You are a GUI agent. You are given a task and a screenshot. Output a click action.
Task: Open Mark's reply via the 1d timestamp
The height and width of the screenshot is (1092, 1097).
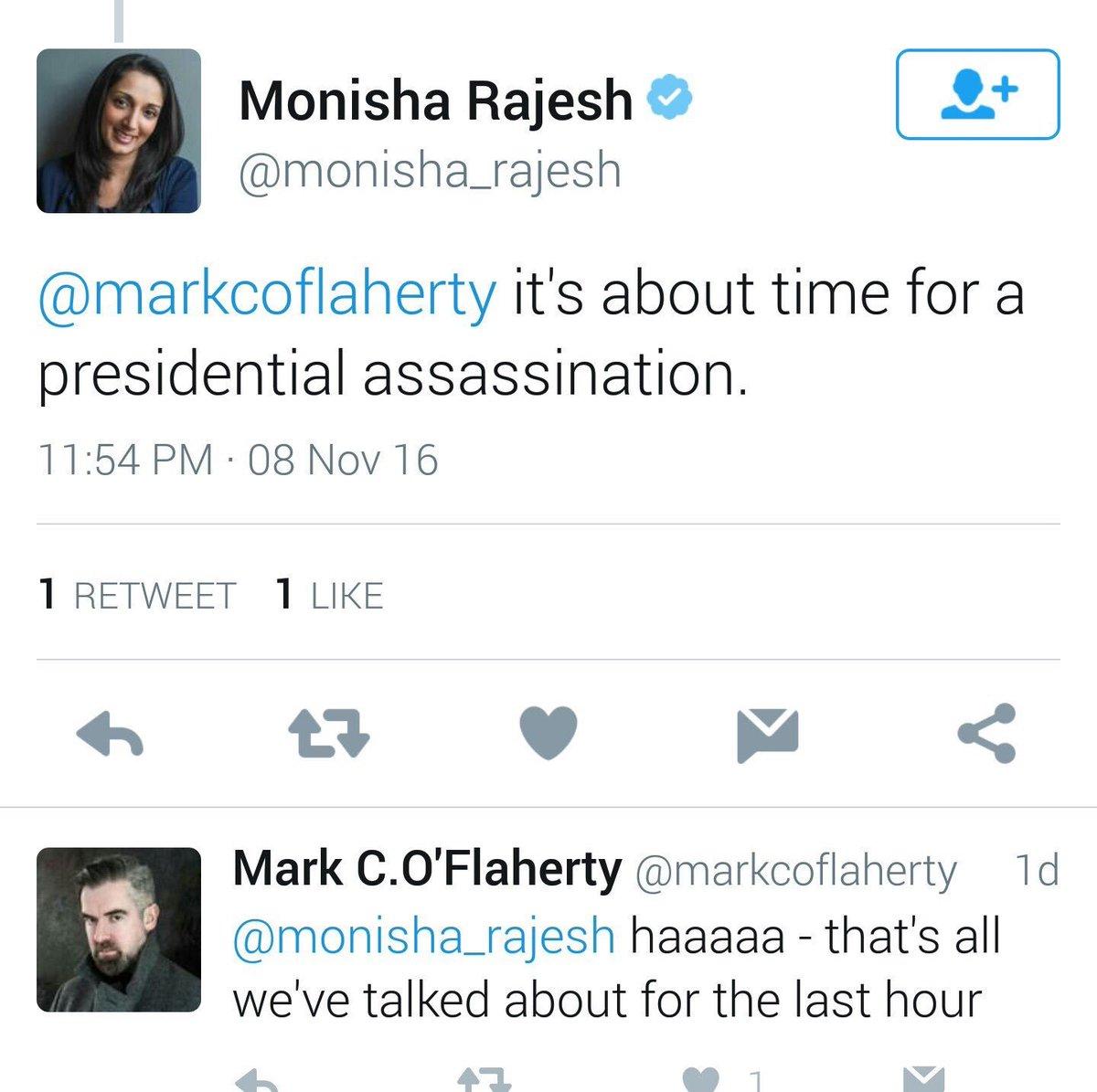(x=1038, y=870)
